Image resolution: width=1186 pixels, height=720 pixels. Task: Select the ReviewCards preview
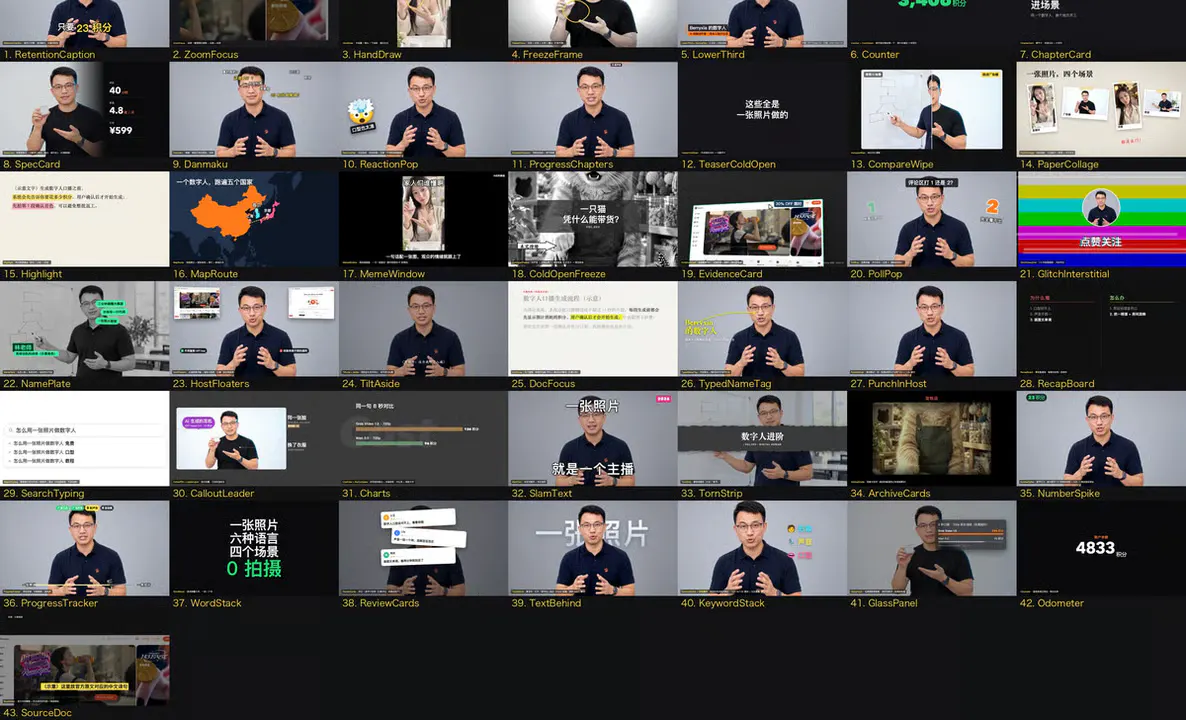point(424,548)
